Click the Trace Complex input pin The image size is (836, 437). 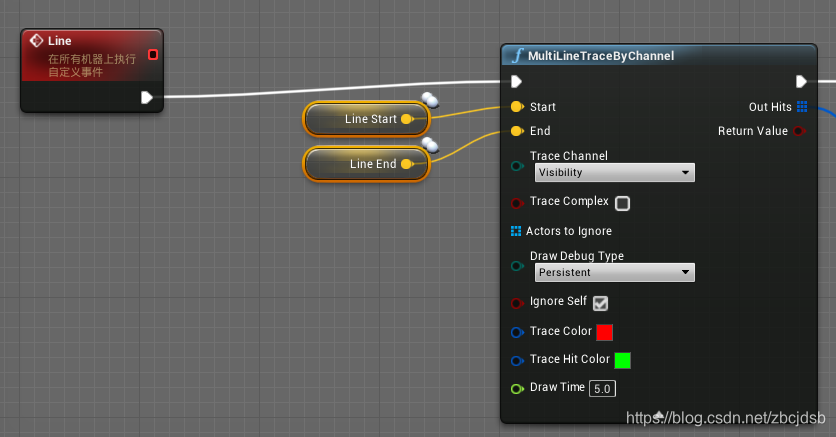point(517,203)
